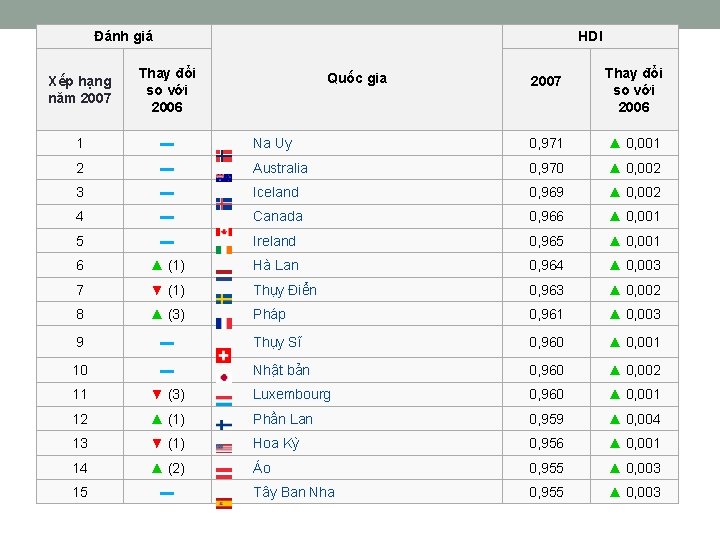Click the Canada flag icon

tap(224, 231)
